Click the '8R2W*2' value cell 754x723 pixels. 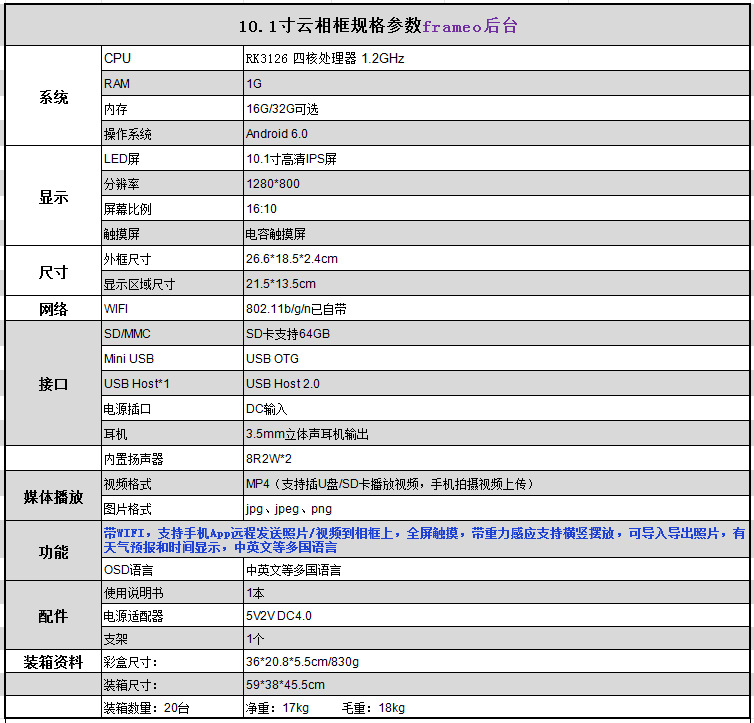[x=496, y=458]
